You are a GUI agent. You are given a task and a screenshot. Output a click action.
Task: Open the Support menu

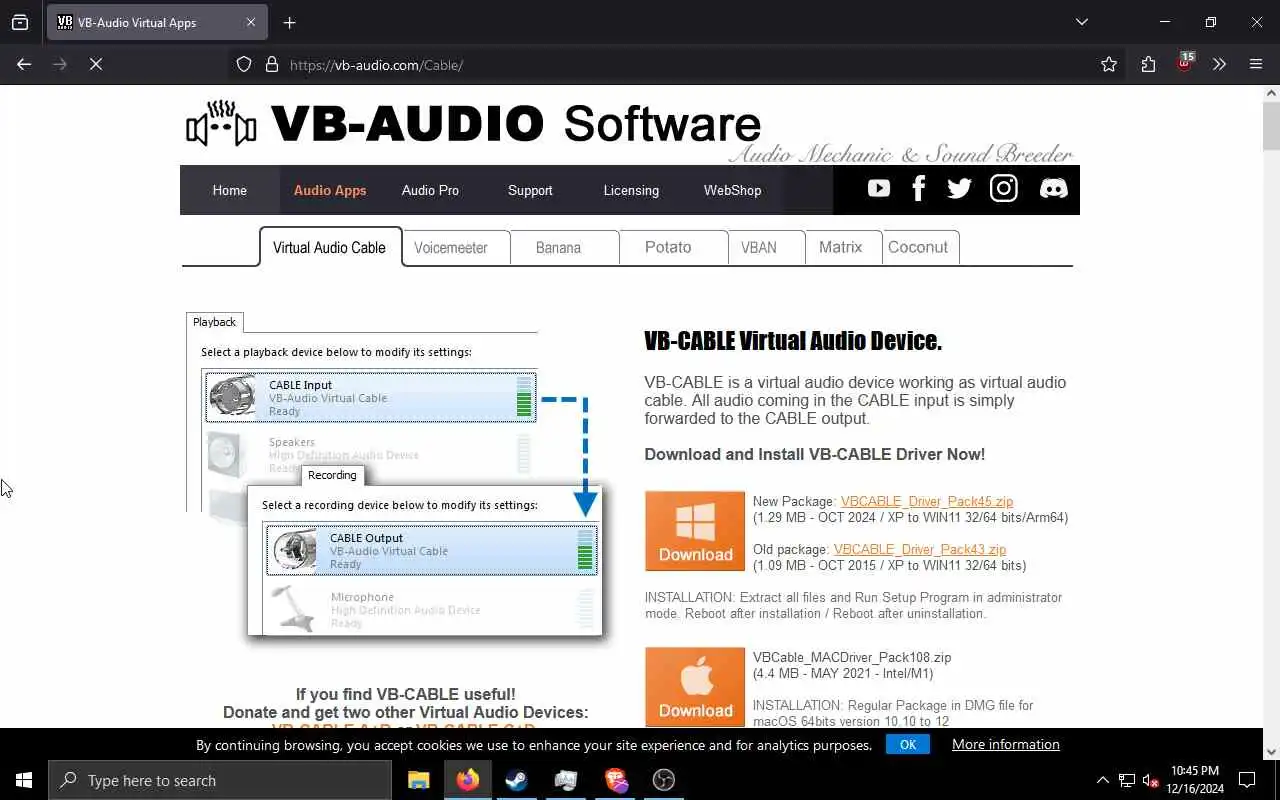point(530,190)
